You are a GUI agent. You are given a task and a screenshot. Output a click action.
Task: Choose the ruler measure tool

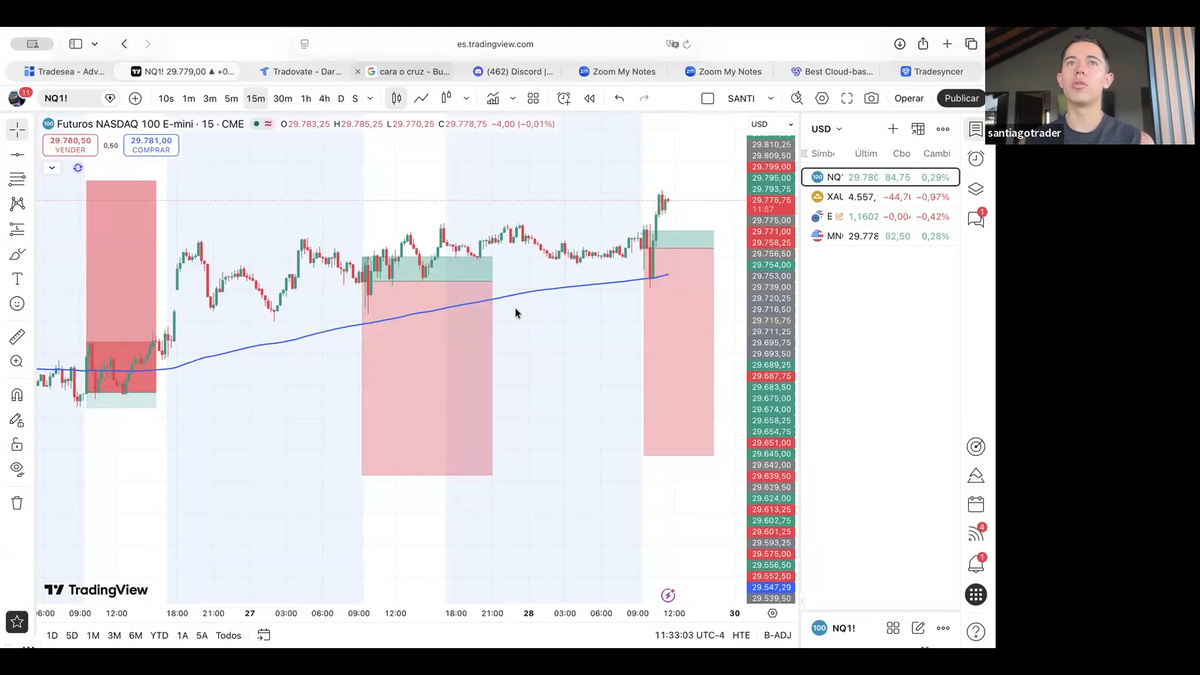click(x=17, y=337)
